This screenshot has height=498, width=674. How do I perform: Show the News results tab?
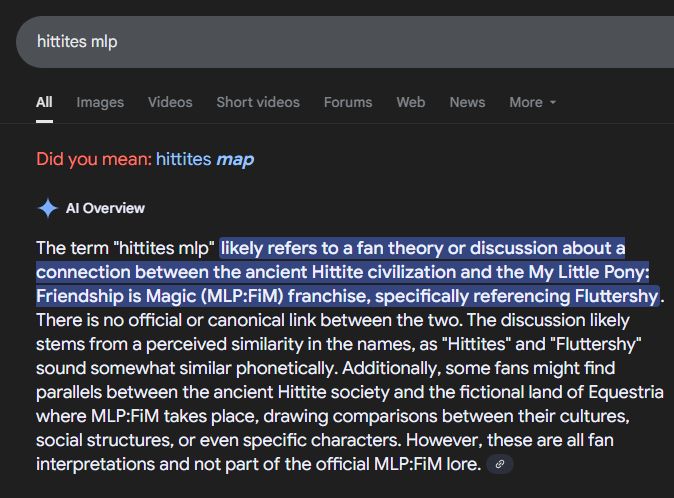tap(467, 102)
